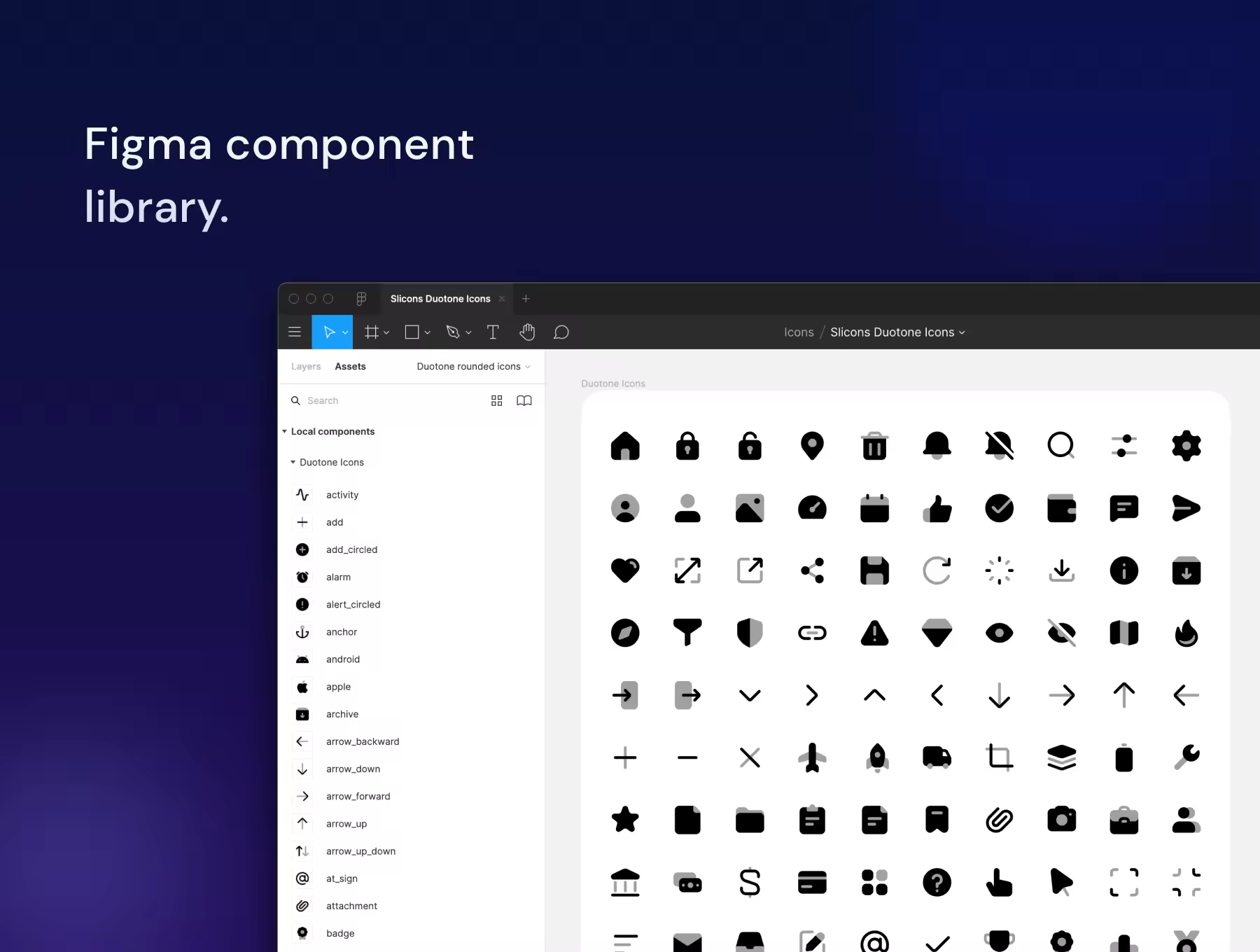Close the Slicons Duotone Icons tab
Viewport: 1260px width, 952px height.
[501, 299]
